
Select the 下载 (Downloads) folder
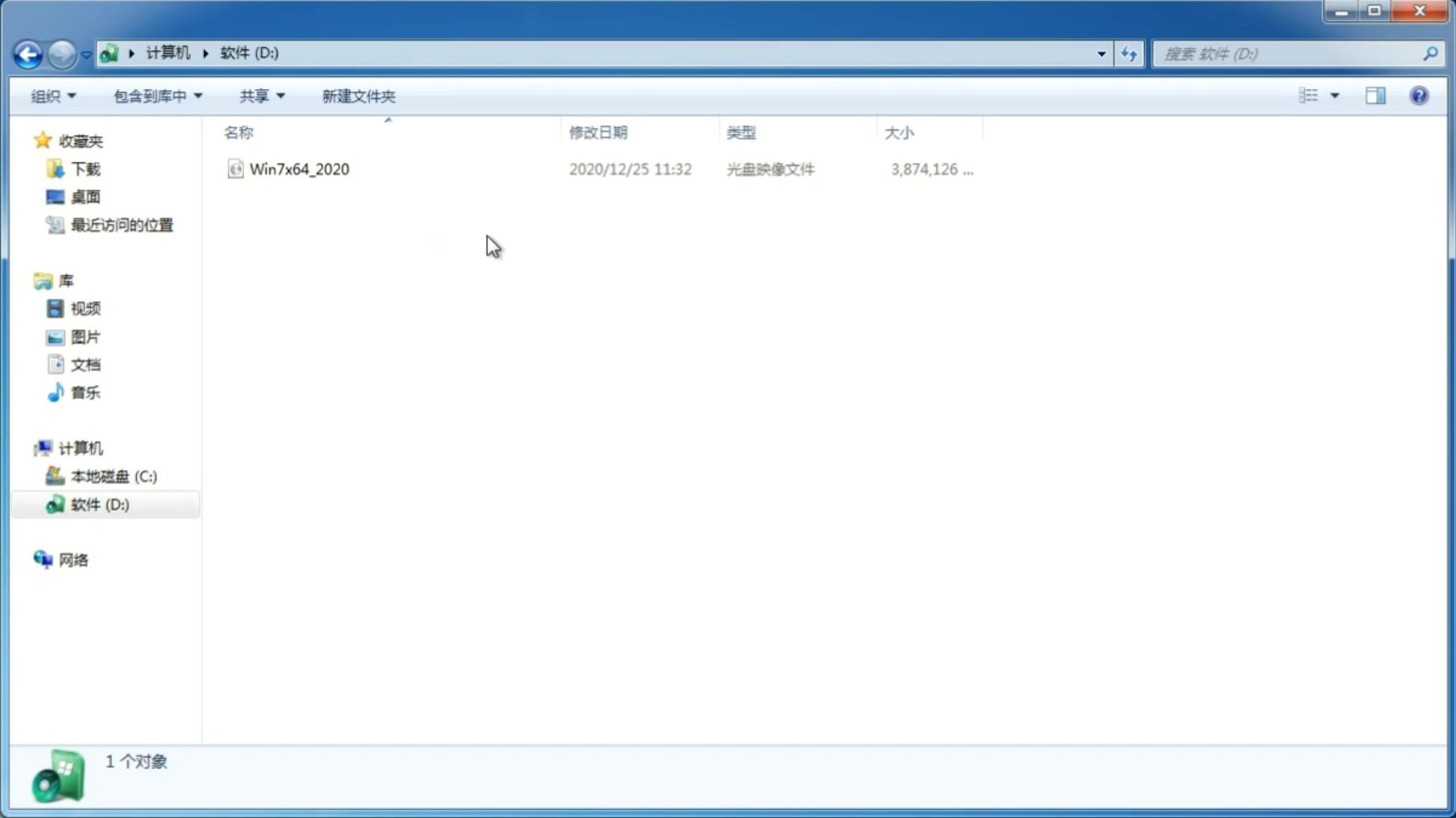(x=84, y=168)
